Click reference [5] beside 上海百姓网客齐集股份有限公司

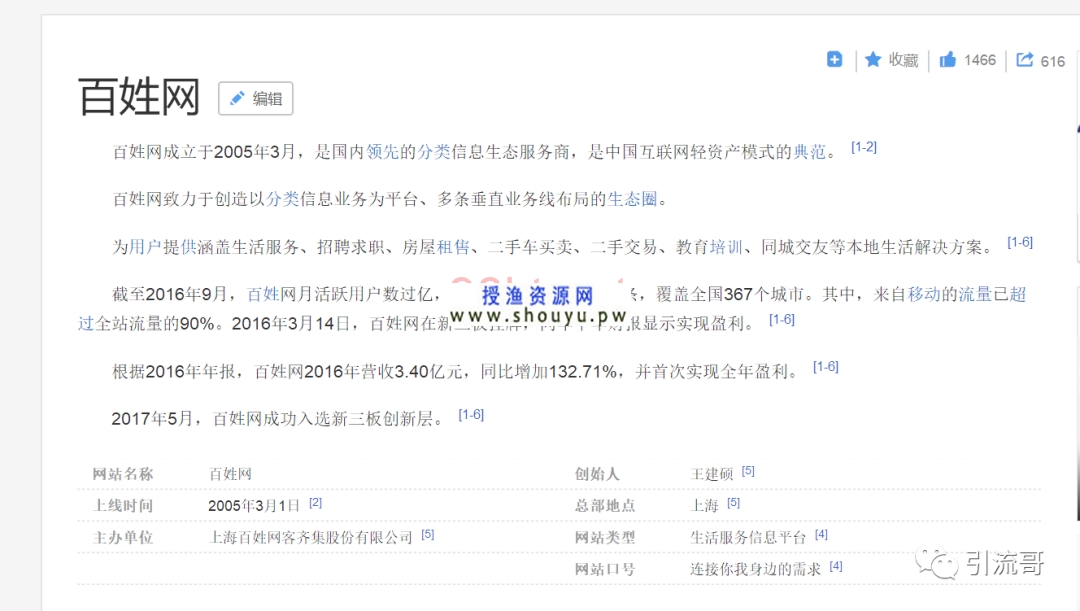[x=428, y=535]
